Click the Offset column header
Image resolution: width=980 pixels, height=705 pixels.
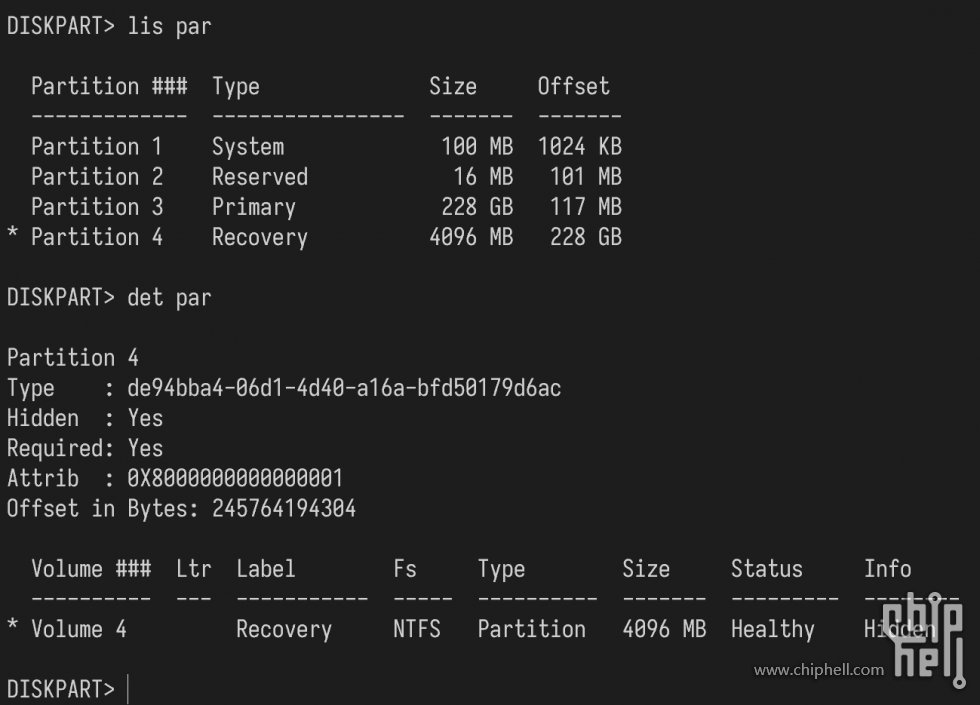click(573, 86)
